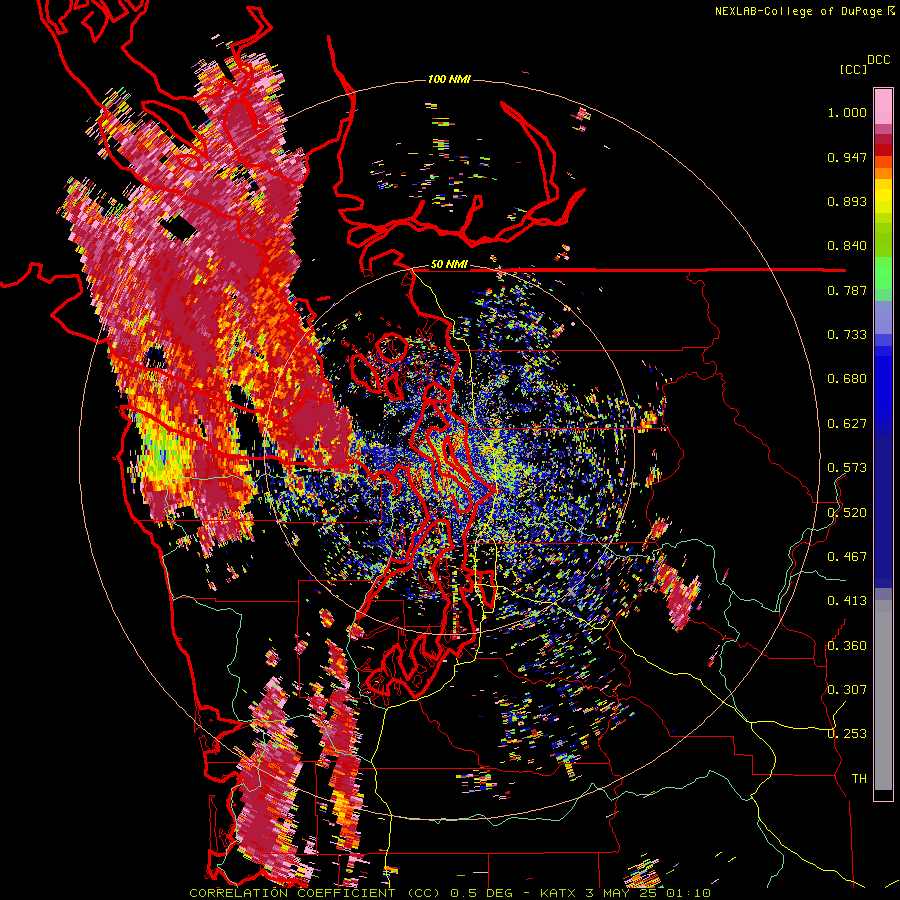Click the yellow segment of the color bar
The height and width of the screenshot is (900, 900).
[x=883, y=196]
